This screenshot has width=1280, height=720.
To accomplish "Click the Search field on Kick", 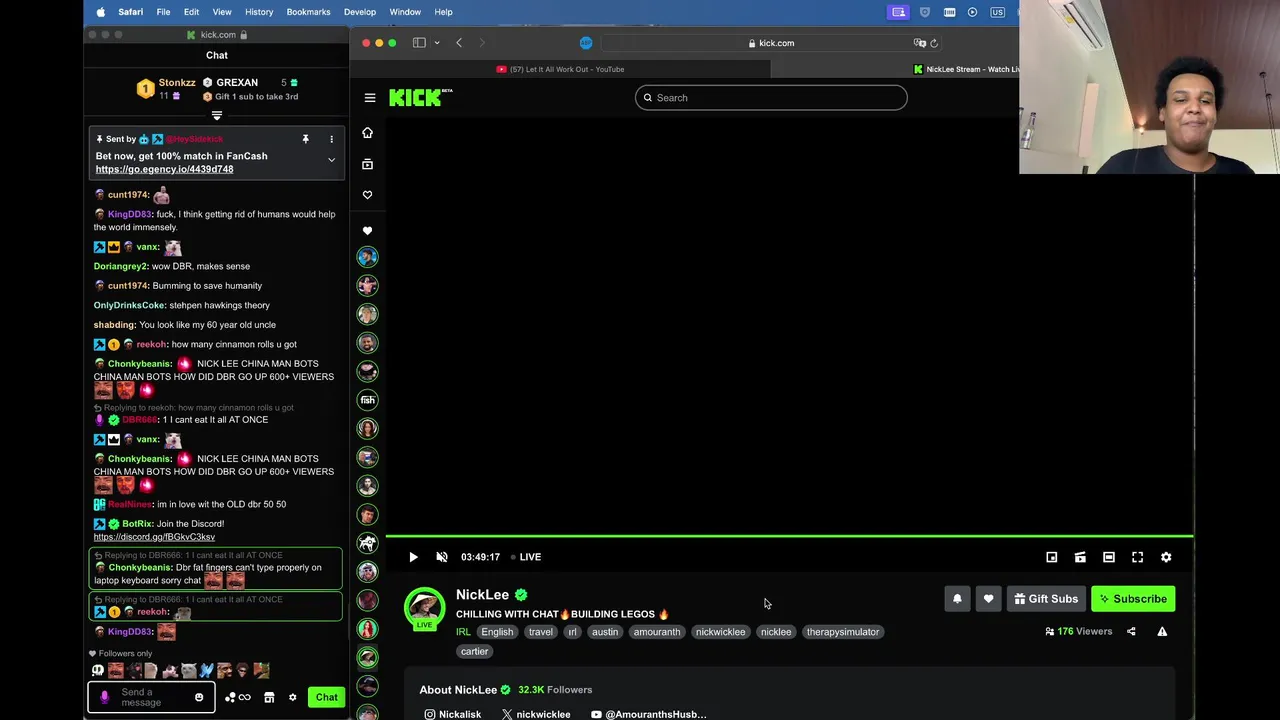I will coord(771,98).
